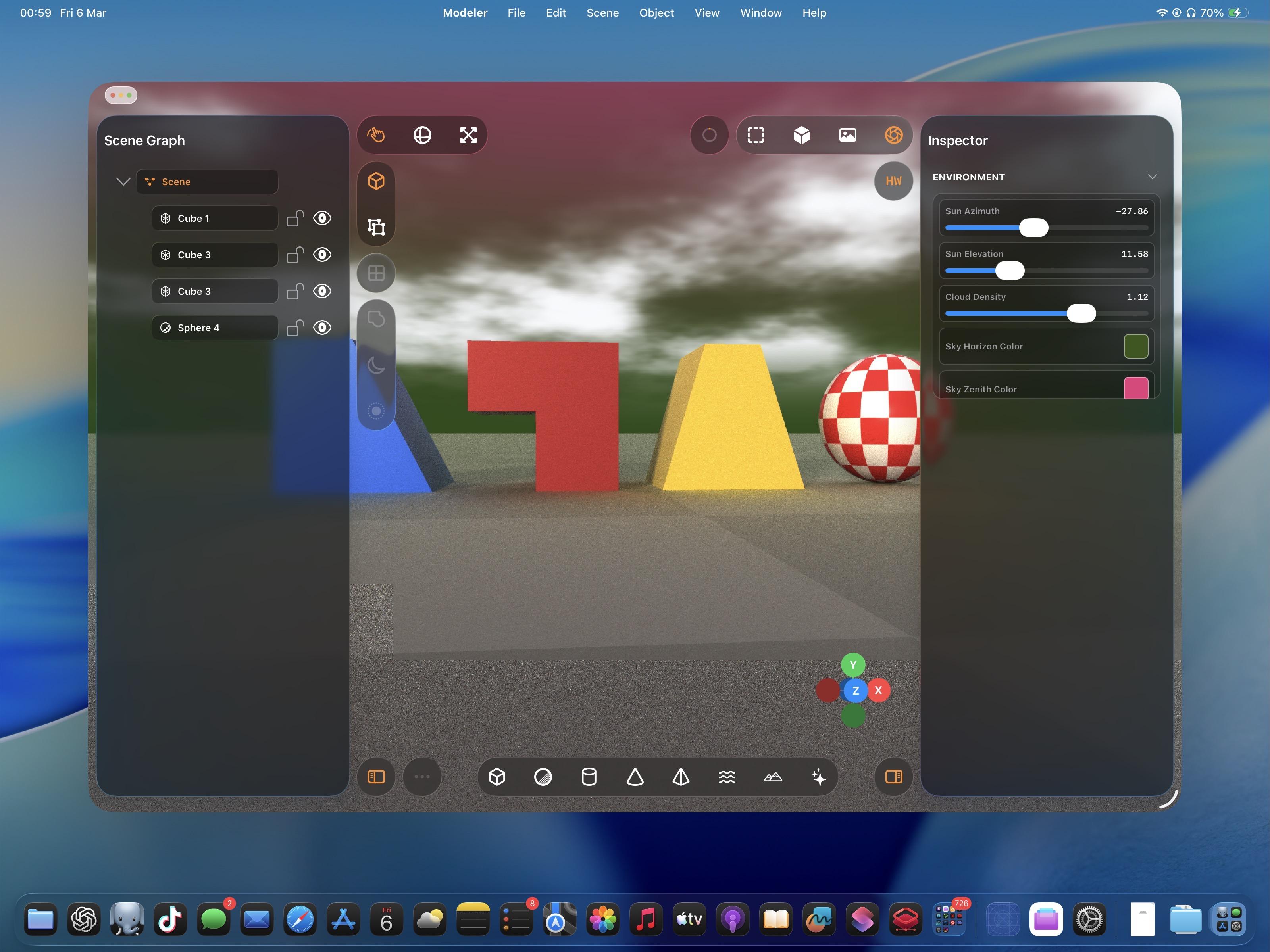
Task: Click the circular render progress indicator
Action: click(x=710, y=135)
